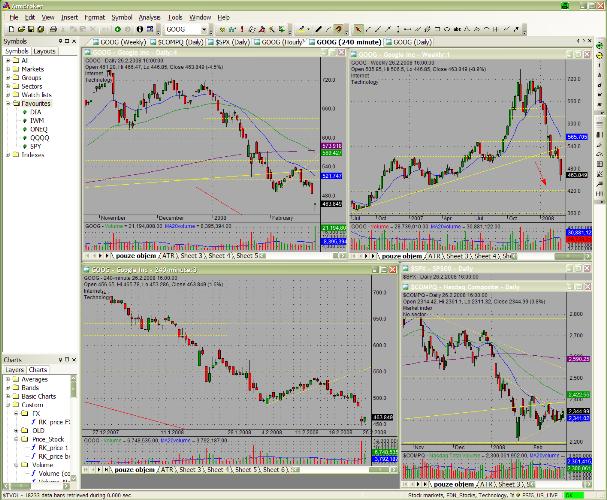
Task: Click the Charts tree vertical scrollbar
Action: [x=74, y=427]
